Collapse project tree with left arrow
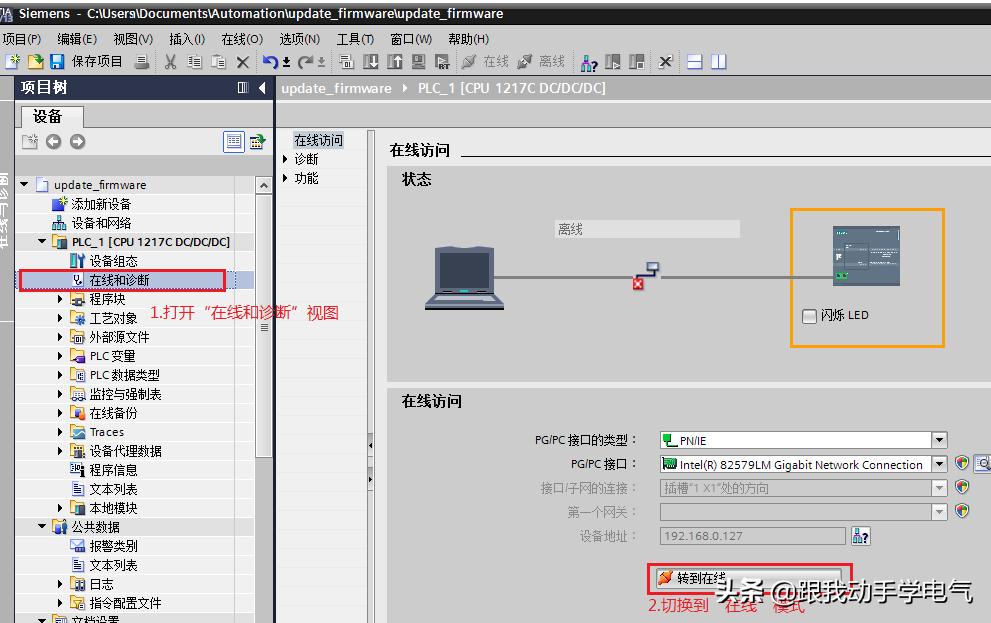The image size is (991, 623). point(262,88)
